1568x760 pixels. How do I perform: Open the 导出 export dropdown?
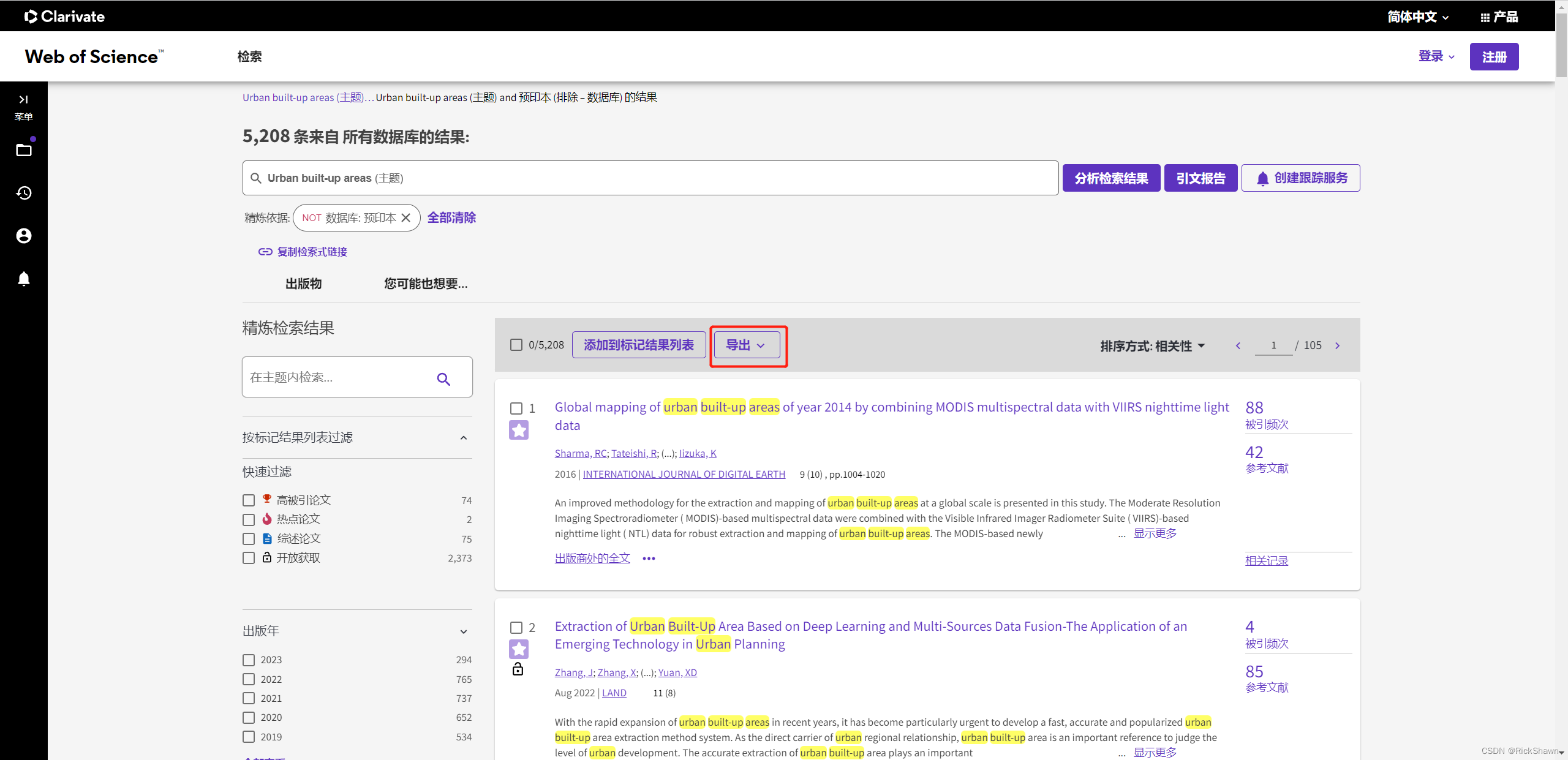coord(747,345)
